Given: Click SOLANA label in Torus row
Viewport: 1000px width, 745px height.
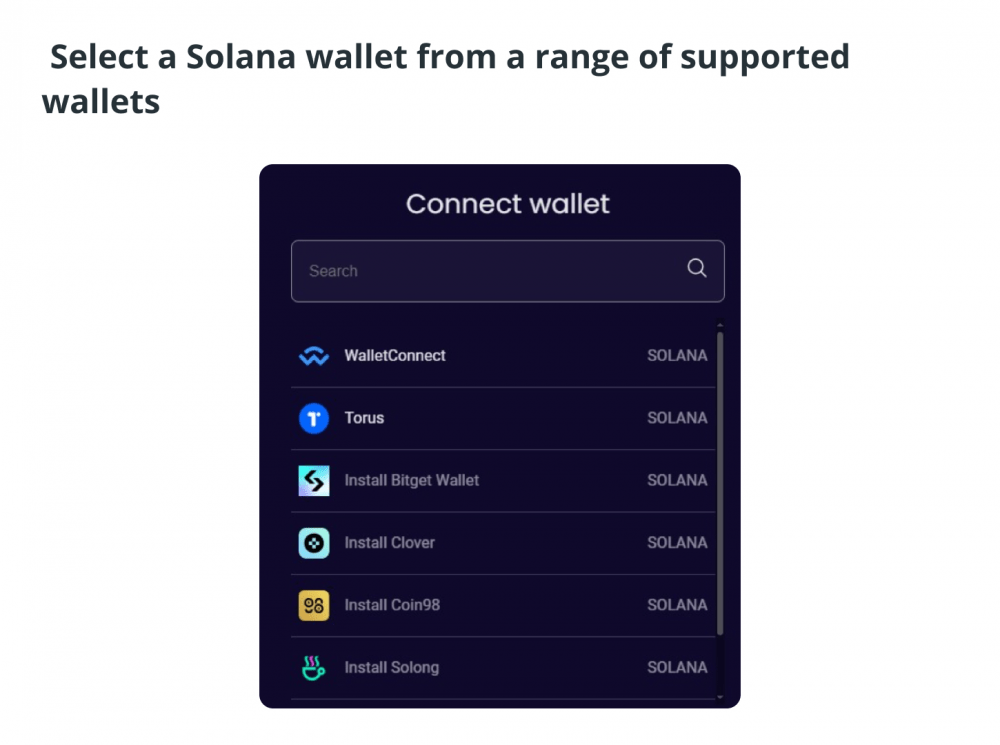Looking at the screenshot, I should (677, 418).
